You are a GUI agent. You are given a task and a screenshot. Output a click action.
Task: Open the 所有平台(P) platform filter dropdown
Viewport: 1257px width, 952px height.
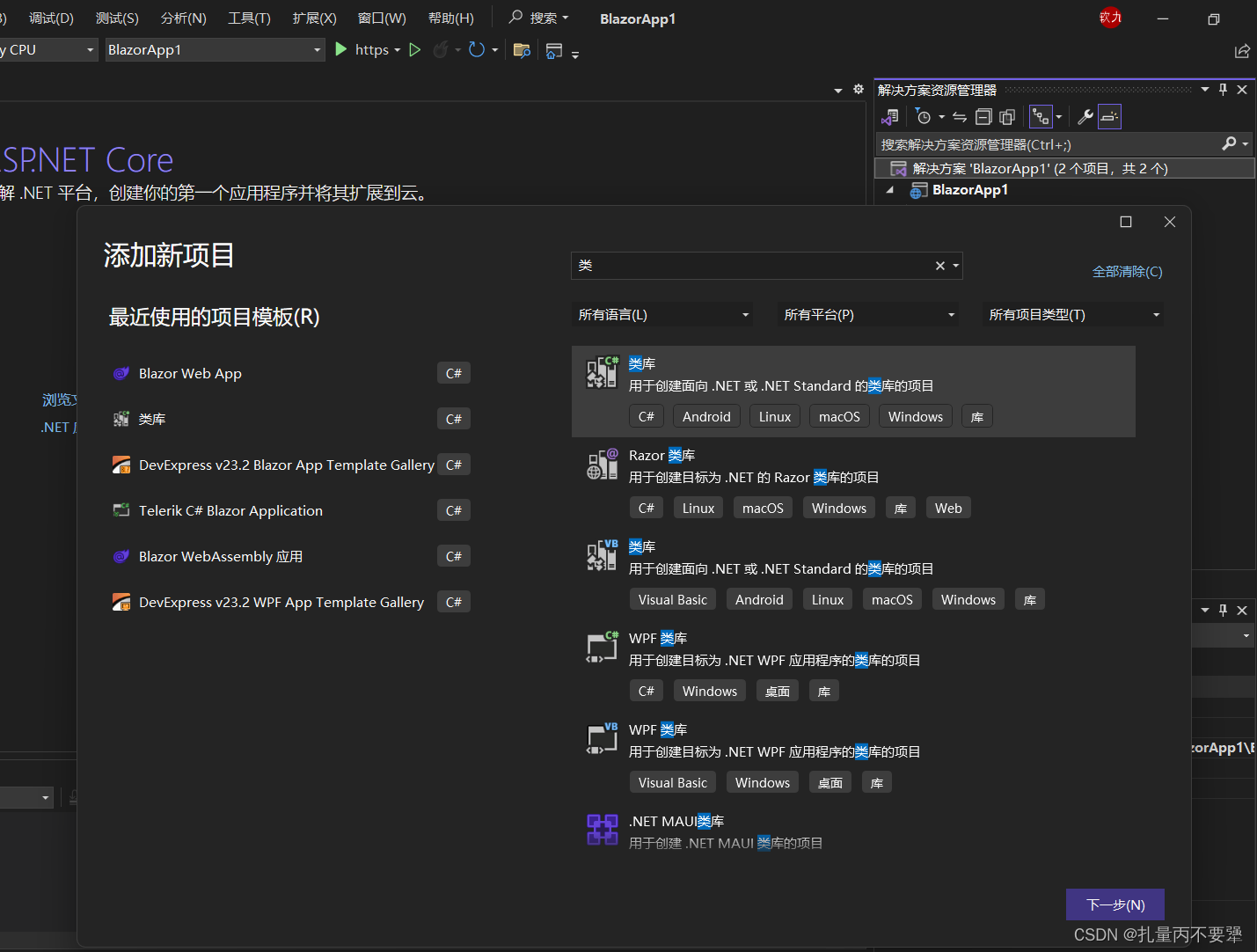click(868, 314)
